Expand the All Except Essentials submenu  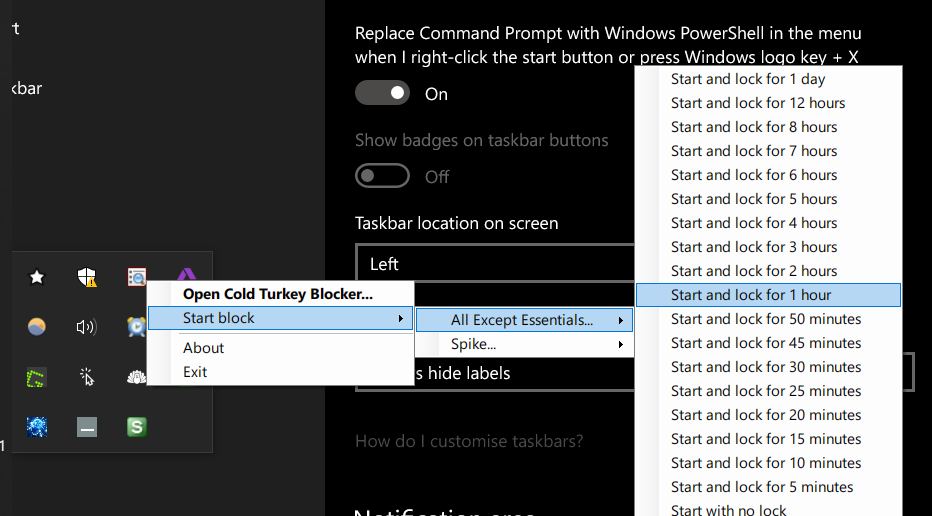pyautogui.click(x=524, y=320)
